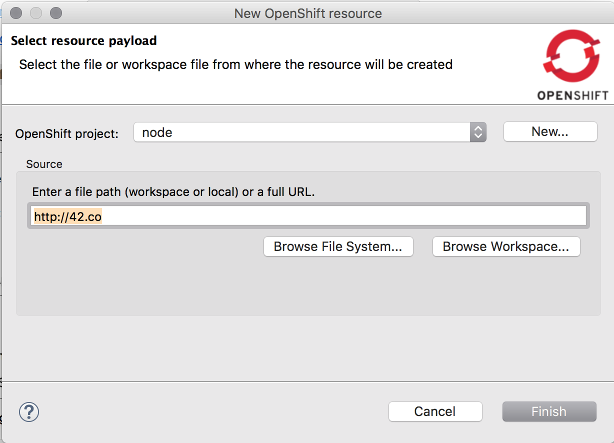Minimize the dialog with the middle title bar button
Image resolution: width=614 pixels, height=443 pixels.
(36, 14)
